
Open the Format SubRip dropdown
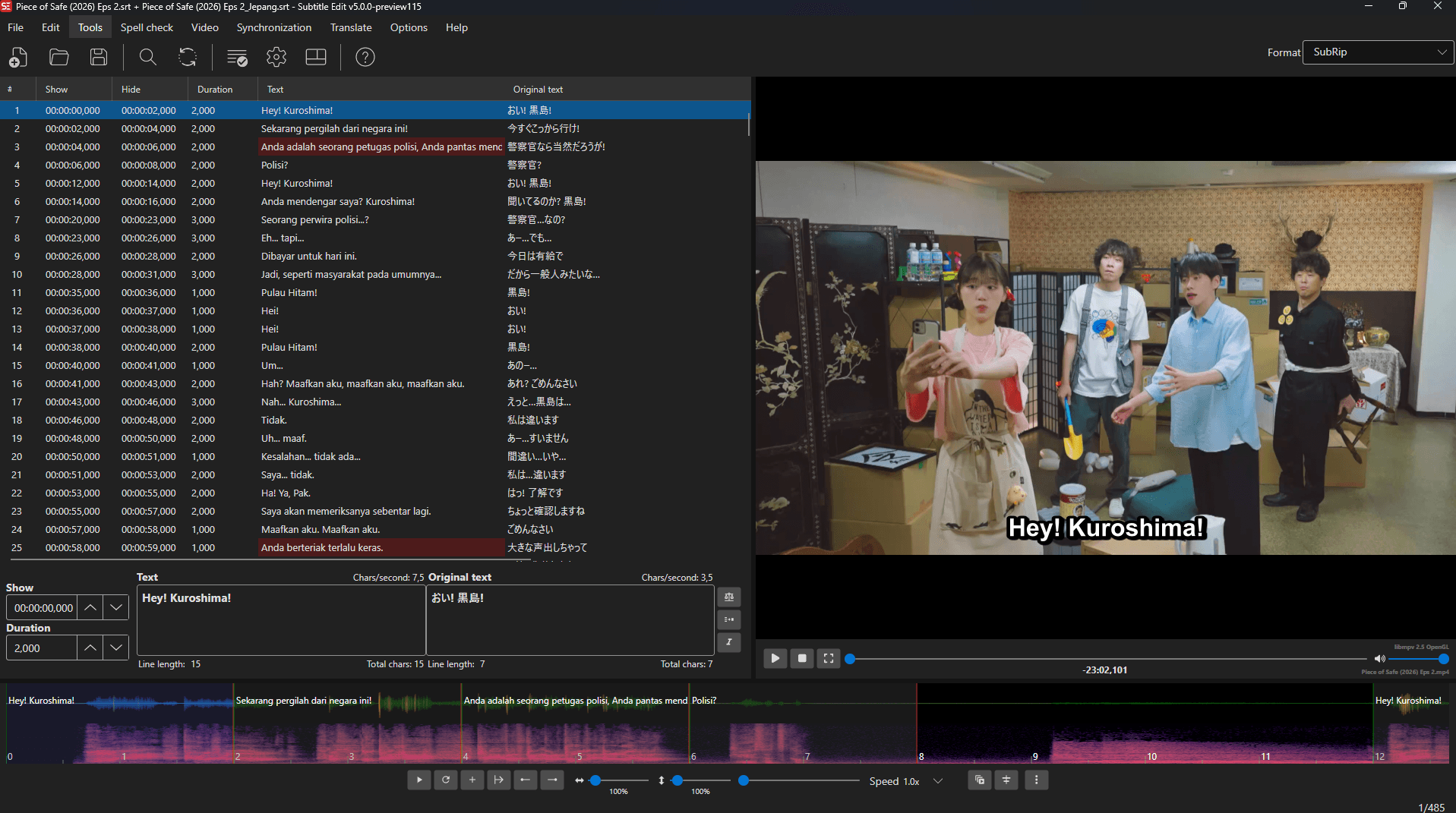click(1378, 52)
